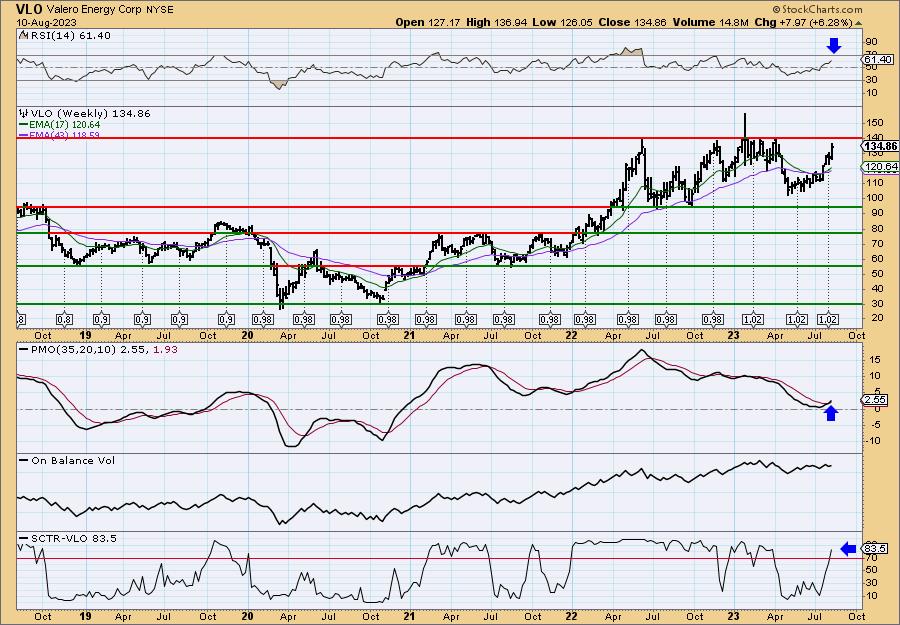Click the green EMA(17) 120.64 legend entry
The image size is (900, 625).
[x=60, y=124]
